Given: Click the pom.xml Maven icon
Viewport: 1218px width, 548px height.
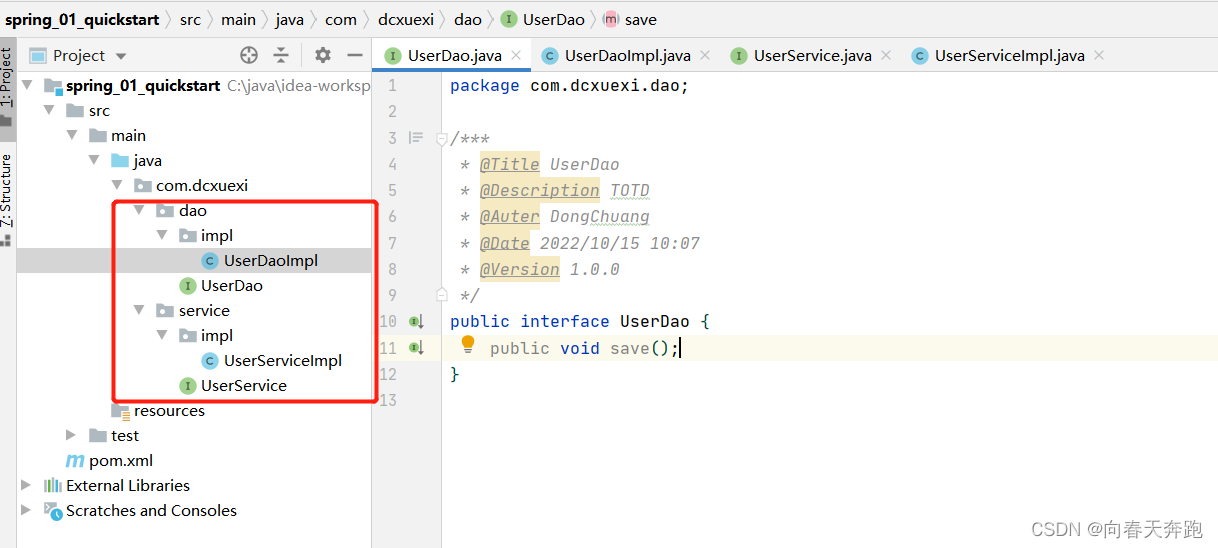Looking at the screenshot, I should [x=75, y=461].
